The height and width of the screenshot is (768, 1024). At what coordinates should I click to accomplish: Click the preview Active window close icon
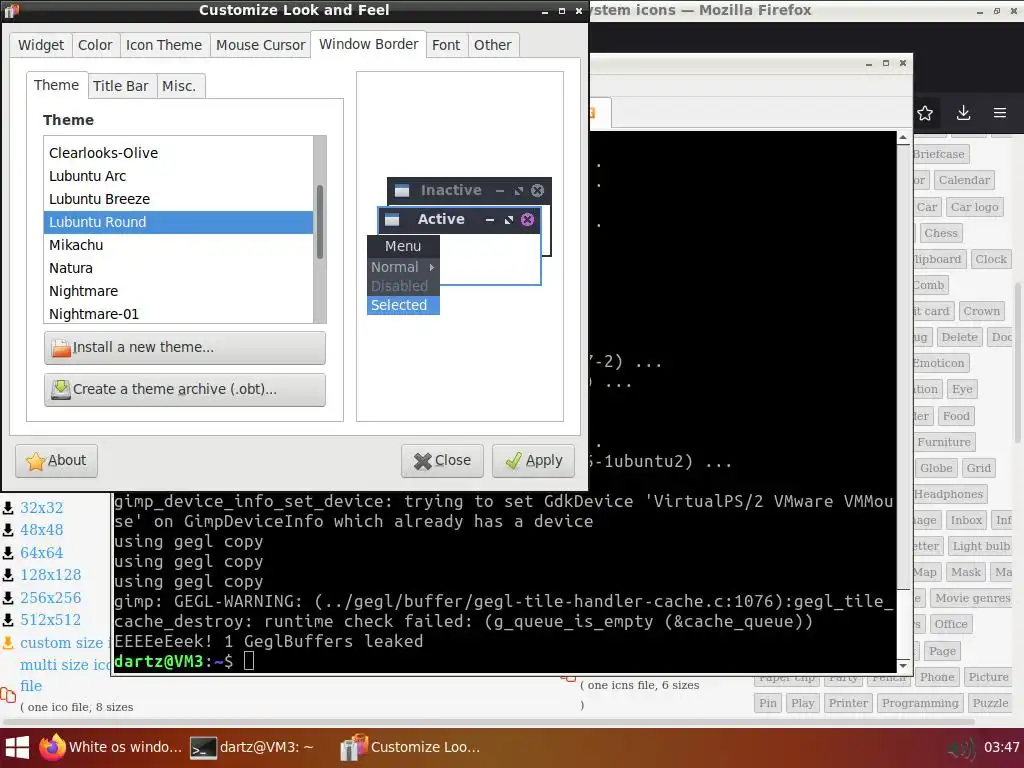528,219
